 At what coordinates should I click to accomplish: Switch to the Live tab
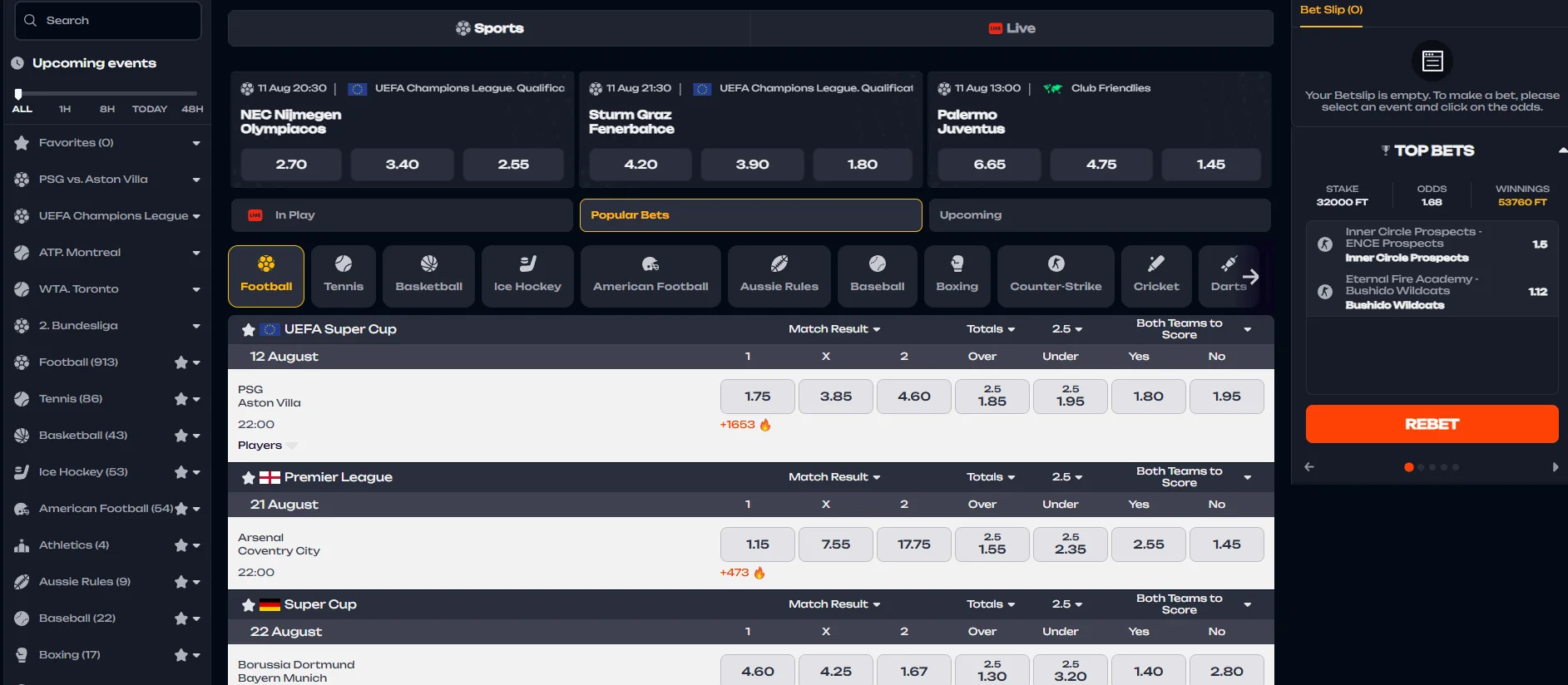(1012, 28)
